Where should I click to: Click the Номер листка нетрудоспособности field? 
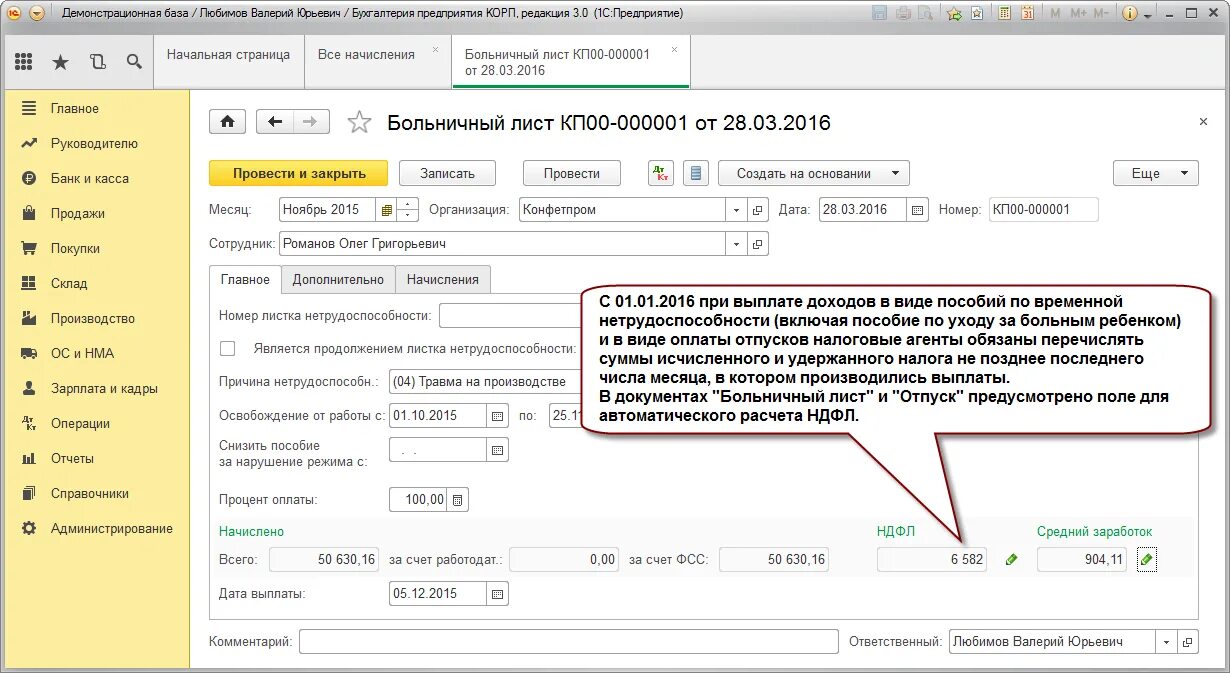click(510, 316)
